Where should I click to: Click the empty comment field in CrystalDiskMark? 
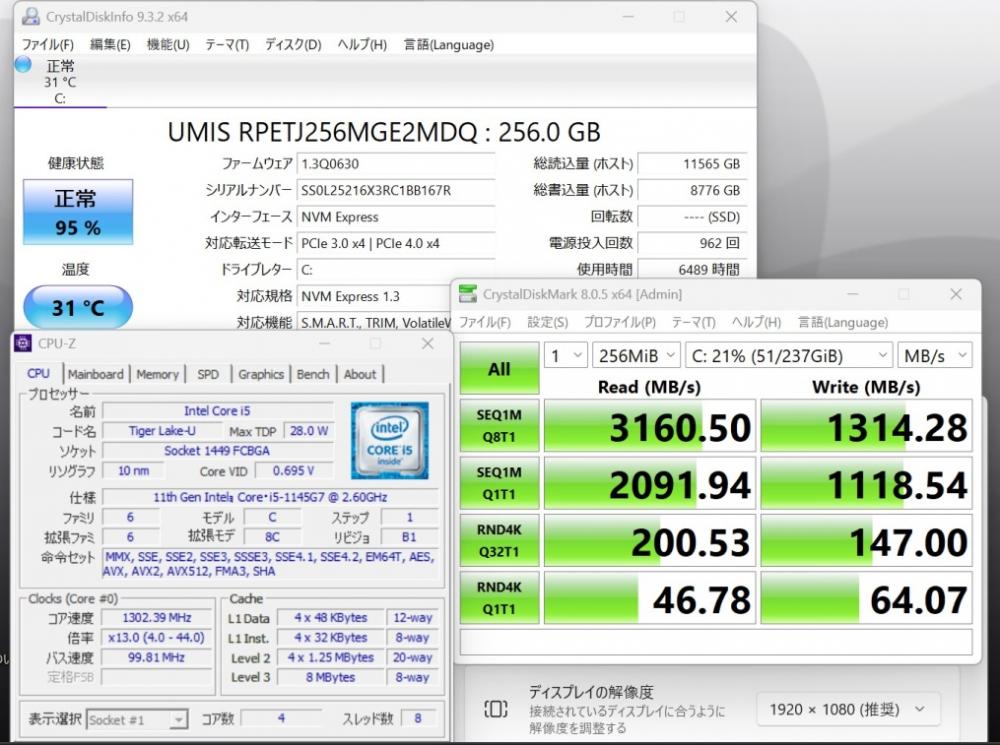(x=716, y=641)
